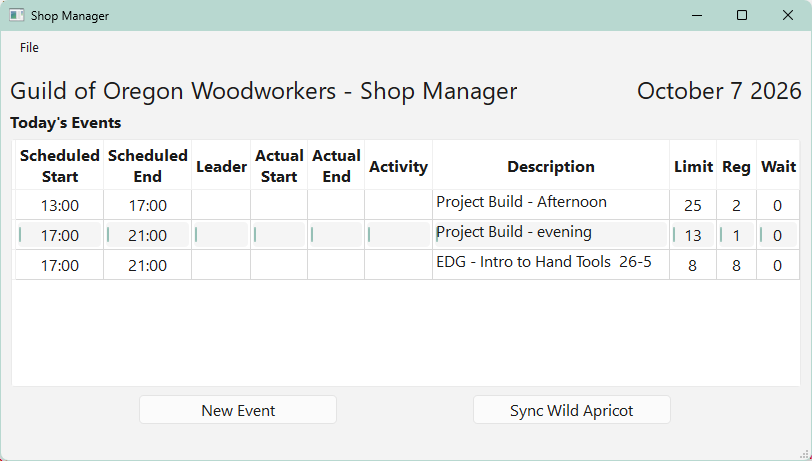Click the Actual End column header
The width and height of the screenshot is (812, 461).
click(x=336, y=166)
